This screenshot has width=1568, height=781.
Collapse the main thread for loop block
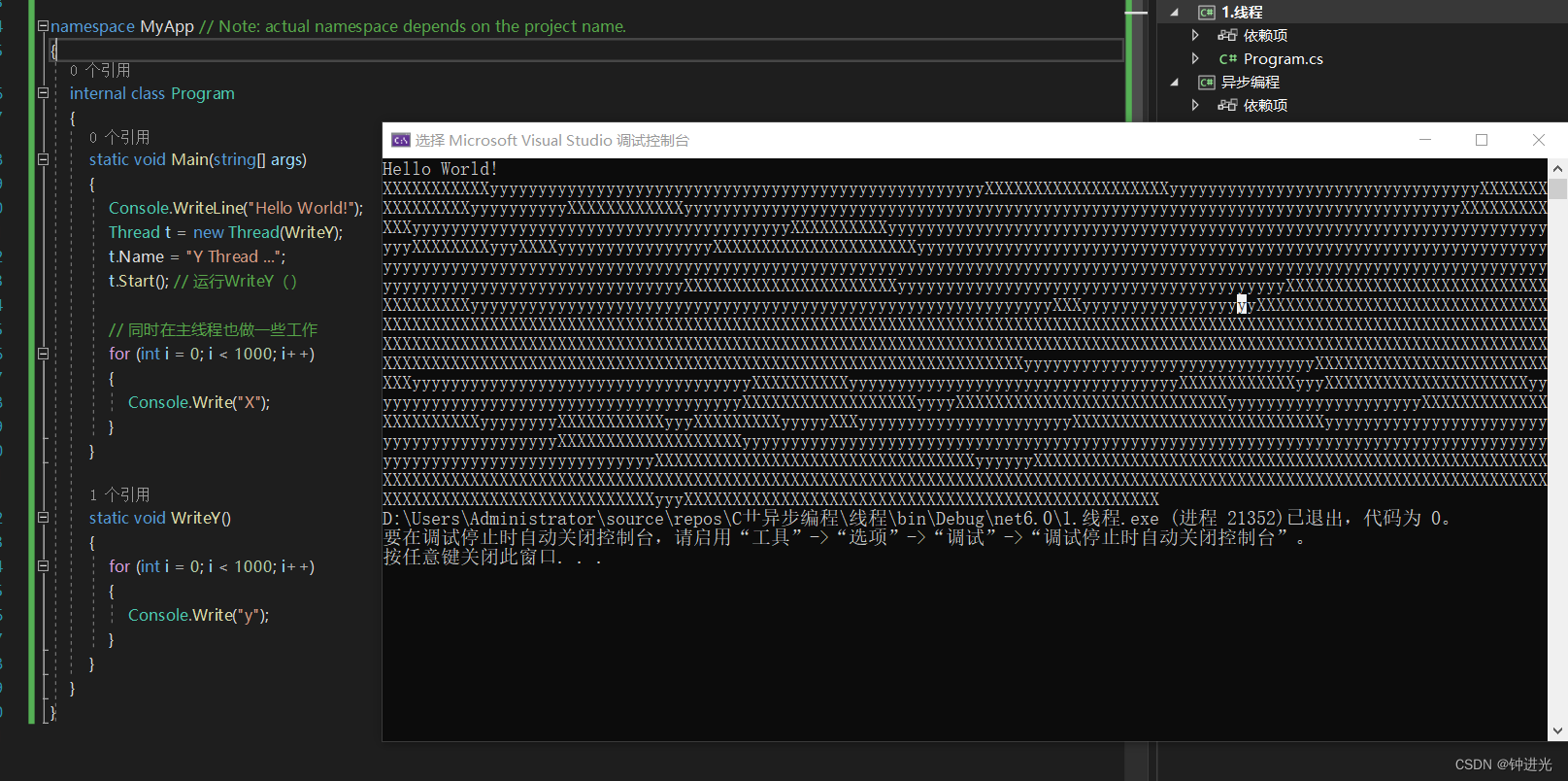coord(43,354)
